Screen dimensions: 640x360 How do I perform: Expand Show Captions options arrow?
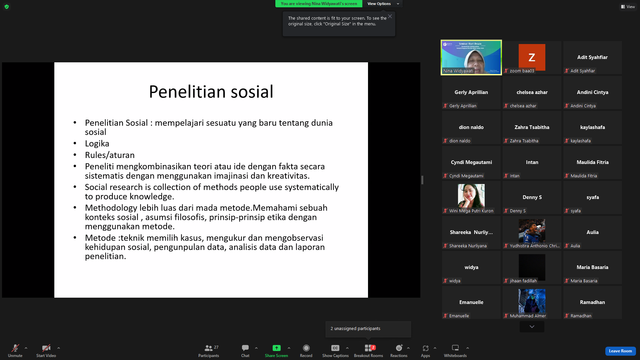(x=347, y=348)
